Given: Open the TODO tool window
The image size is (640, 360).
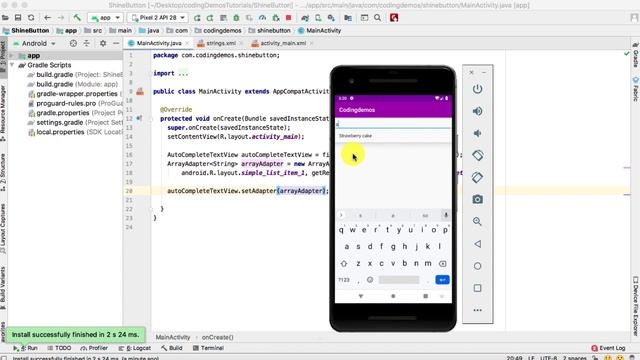Looking at the screenshot, I should point(59,348).
